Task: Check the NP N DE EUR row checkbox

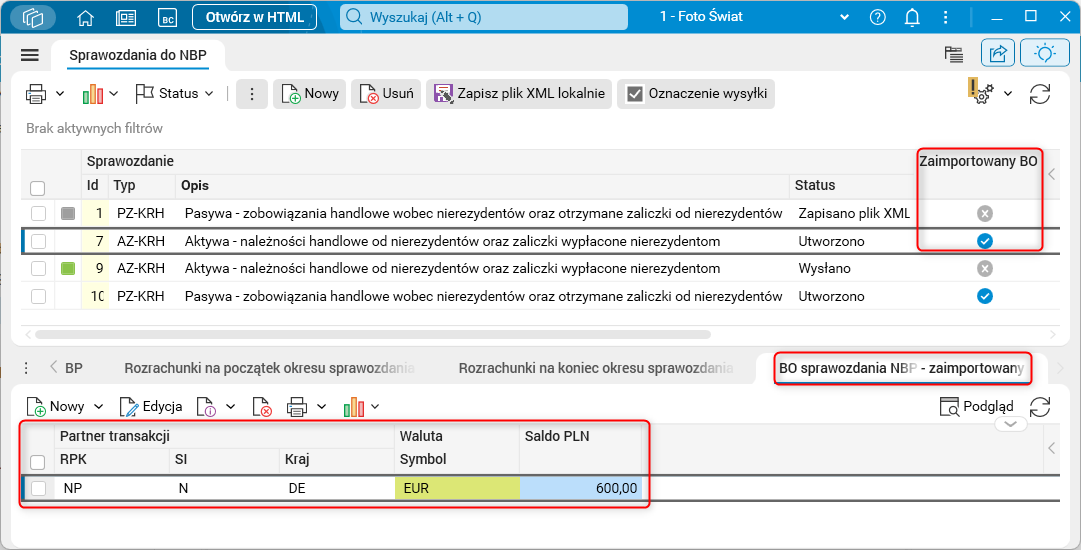Action: 38,489
